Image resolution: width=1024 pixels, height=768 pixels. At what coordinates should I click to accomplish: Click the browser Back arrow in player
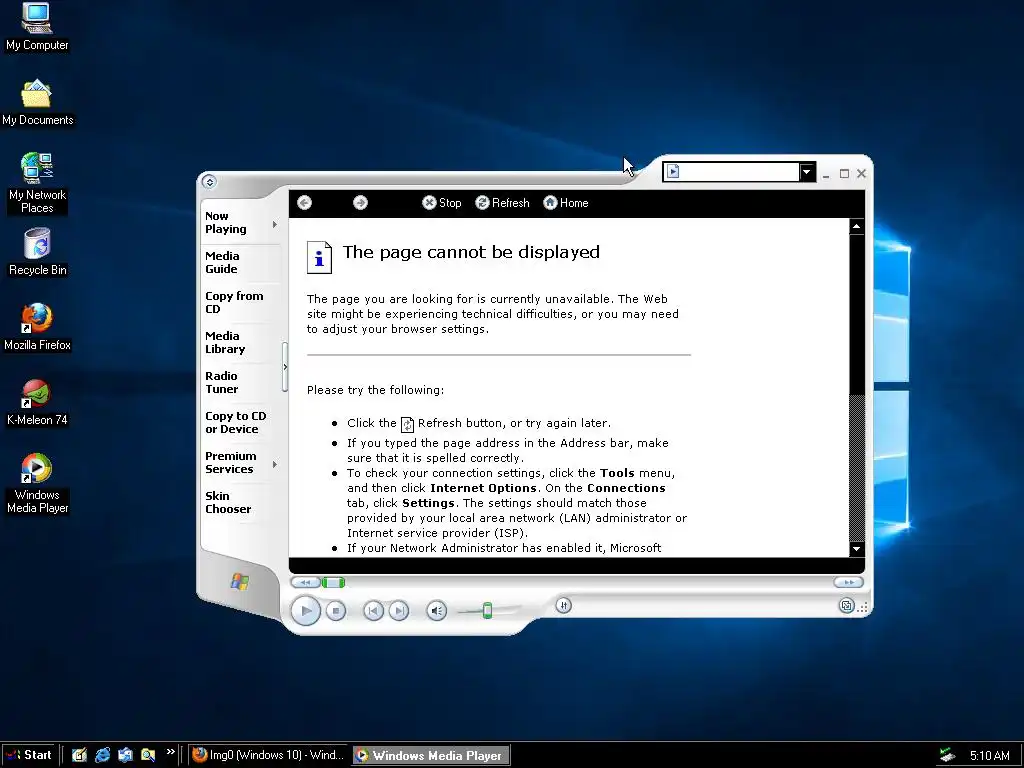(304, 203)
